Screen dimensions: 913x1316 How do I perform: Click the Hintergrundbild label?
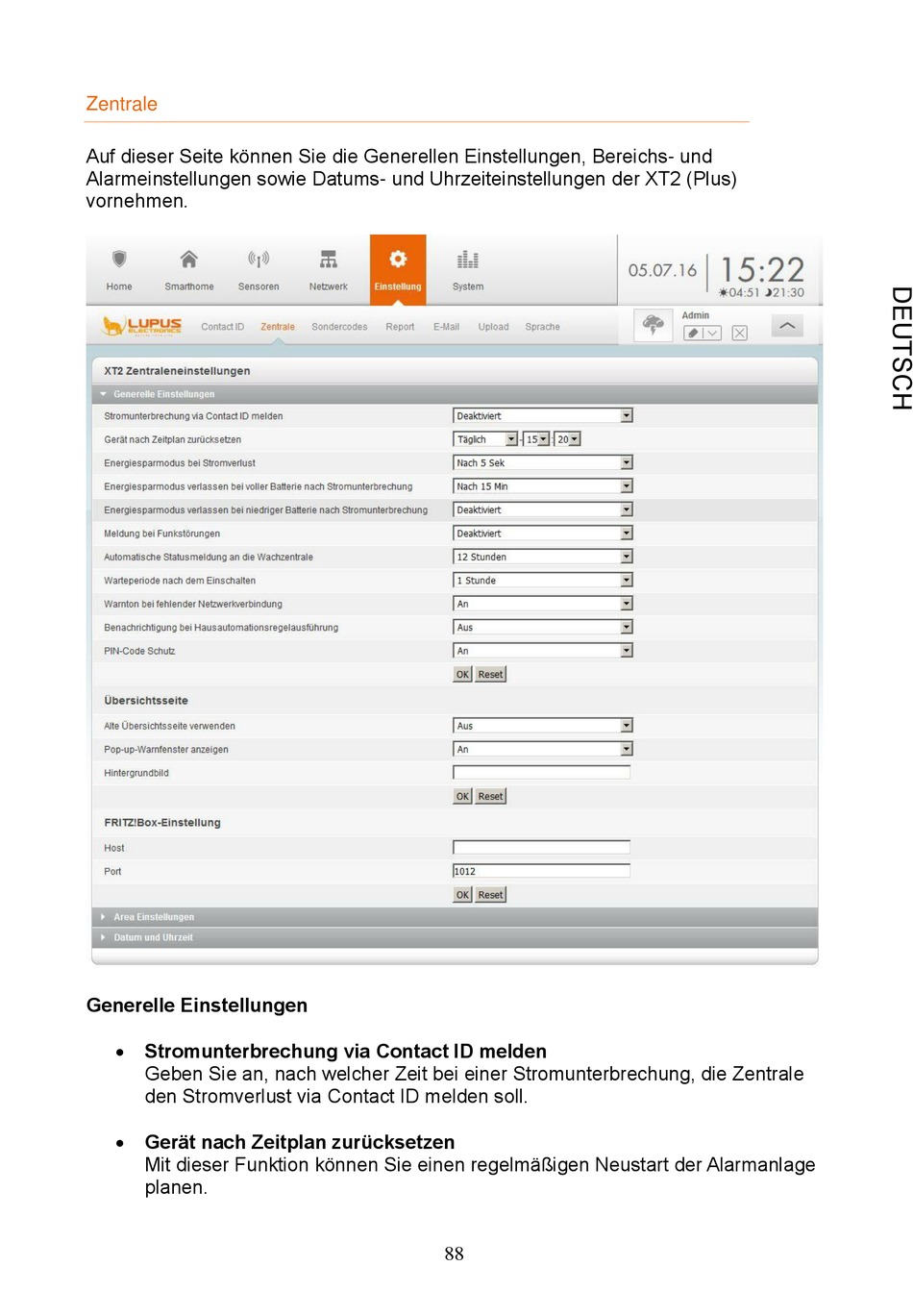point(136,773)
